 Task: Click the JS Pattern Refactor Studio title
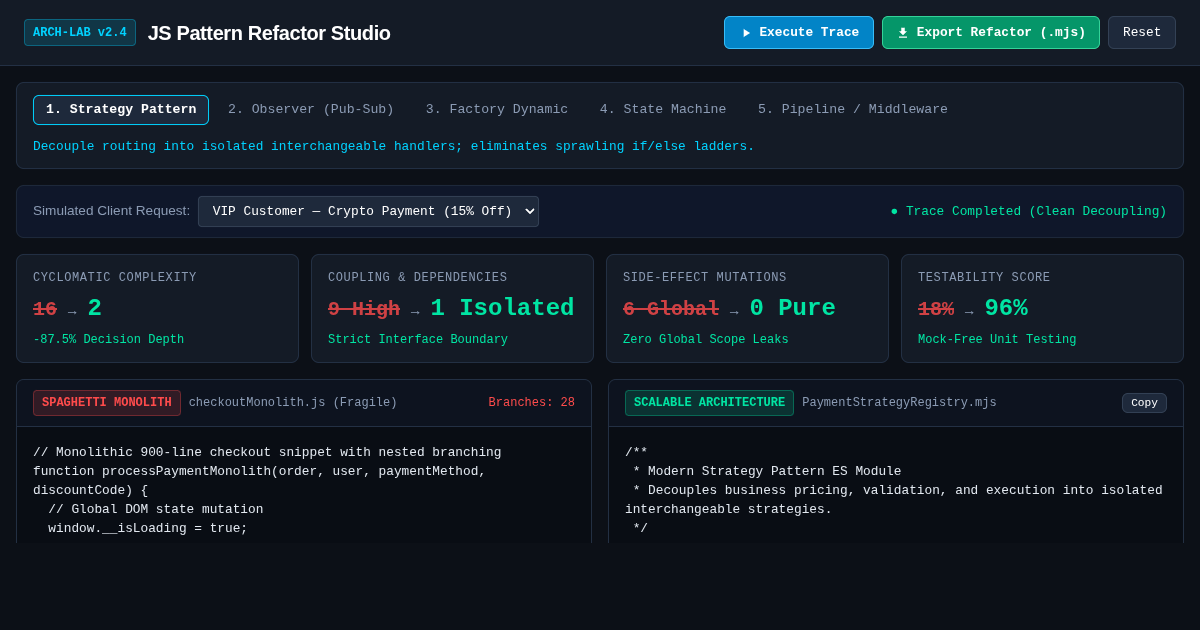pos(269,33)
